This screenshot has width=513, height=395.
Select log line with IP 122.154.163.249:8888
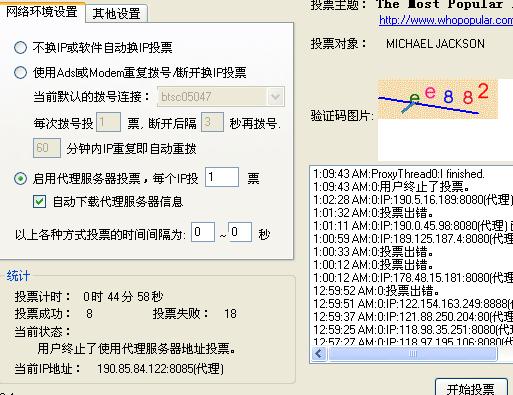pos(413,304)
